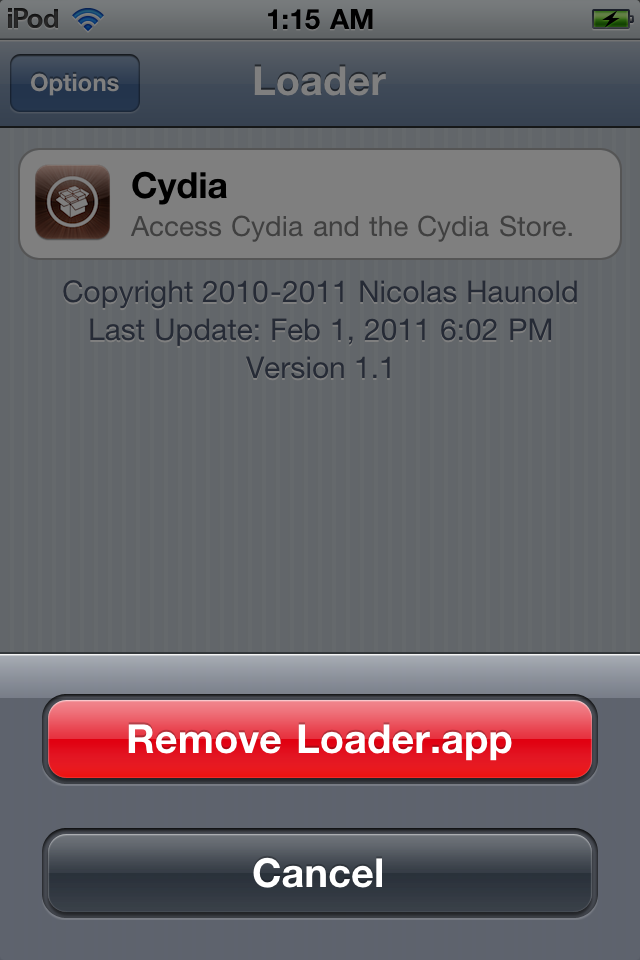Open the Options button in navigation bar
The image size is (640, 960).
click(x=75, y=83)
